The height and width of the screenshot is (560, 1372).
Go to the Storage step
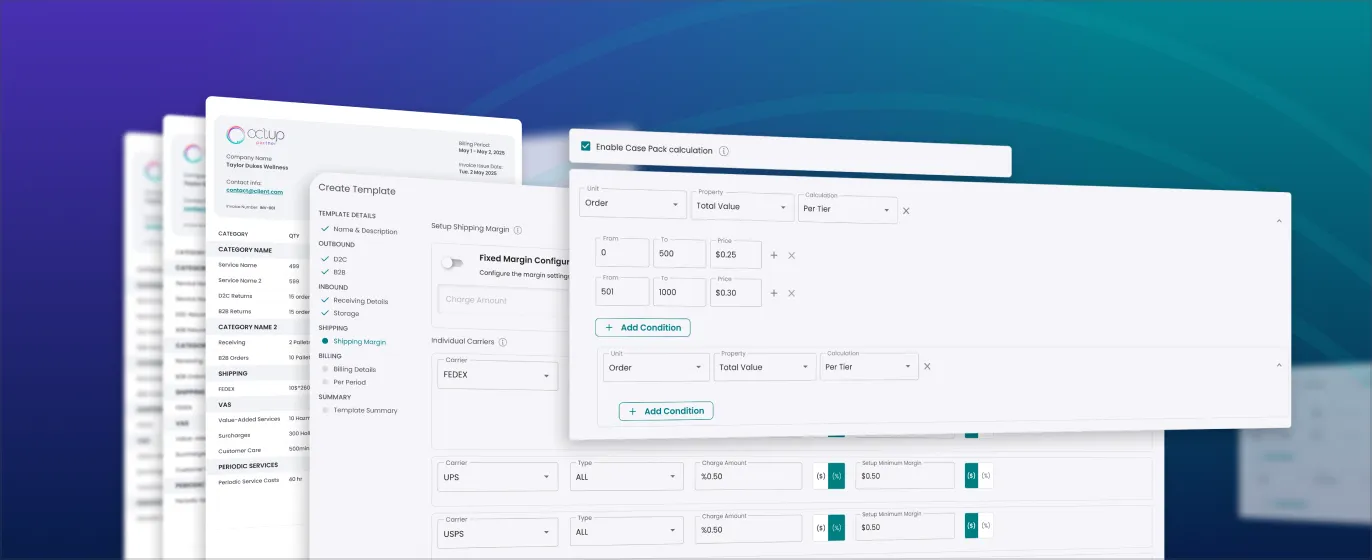(345, 314)
